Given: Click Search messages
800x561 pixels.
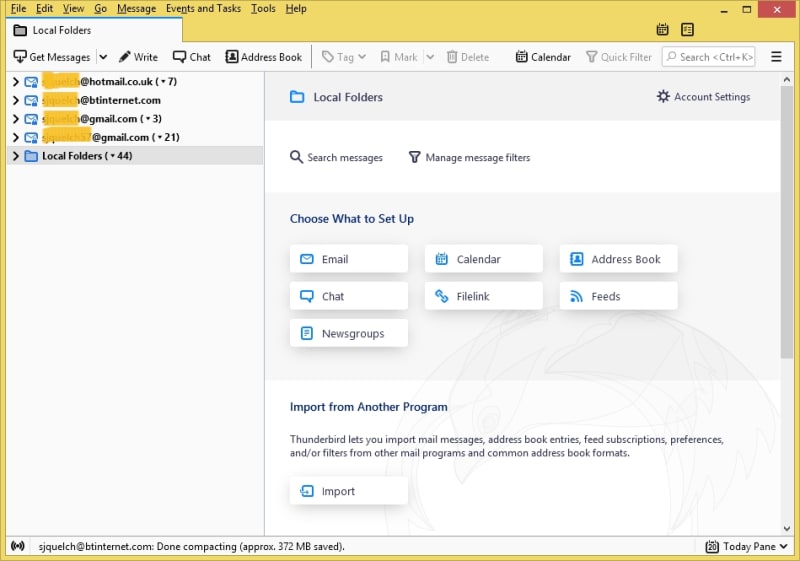Looking at the screenshot, I should pos(336,157).
